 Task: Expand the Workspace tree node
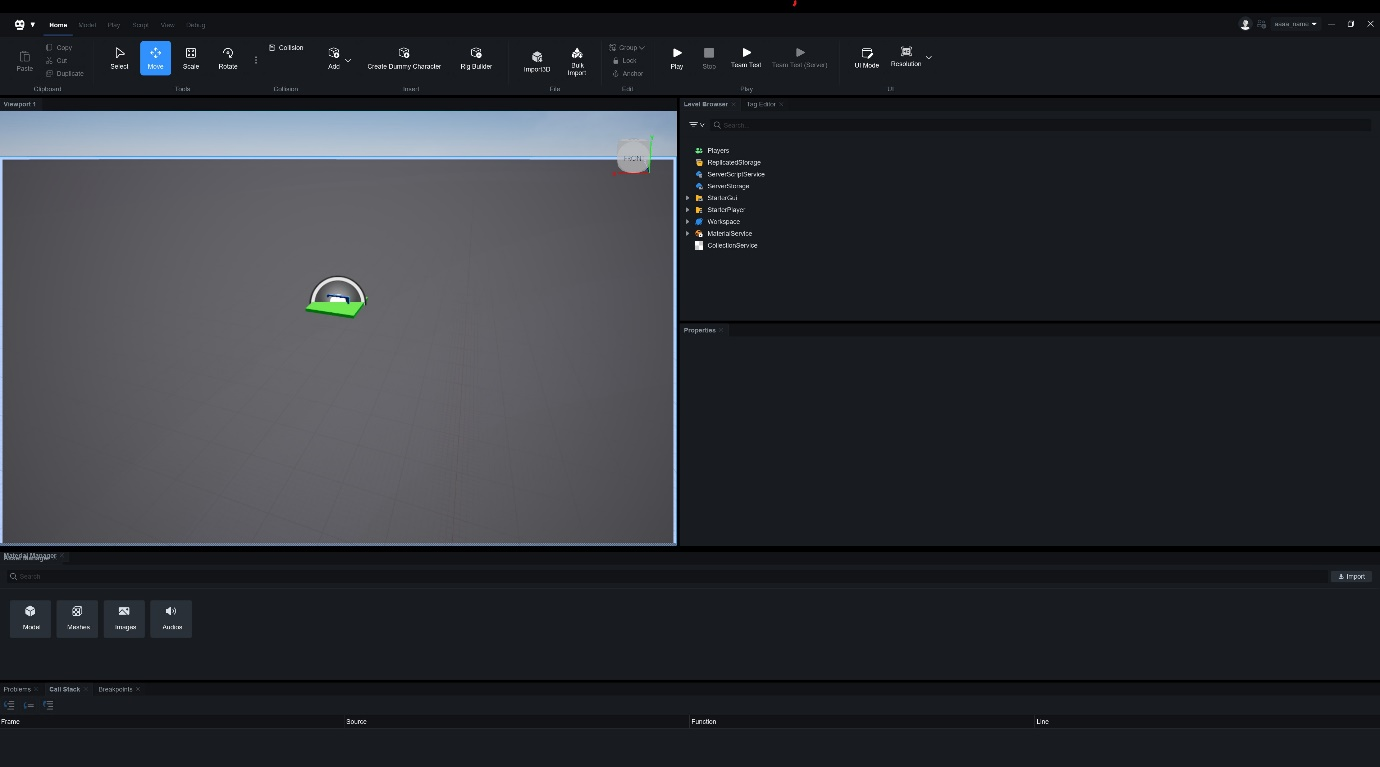click(688, 222)
